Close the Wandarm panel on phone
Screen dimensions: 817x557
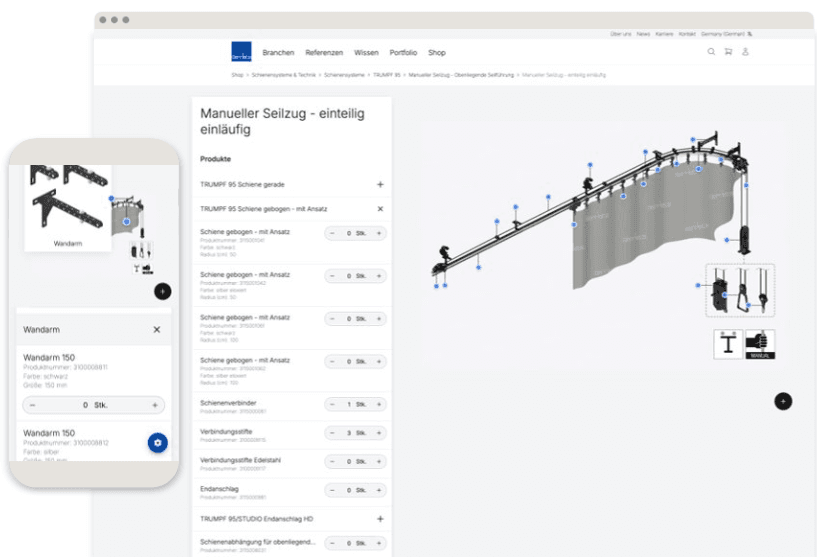[156, 329]
